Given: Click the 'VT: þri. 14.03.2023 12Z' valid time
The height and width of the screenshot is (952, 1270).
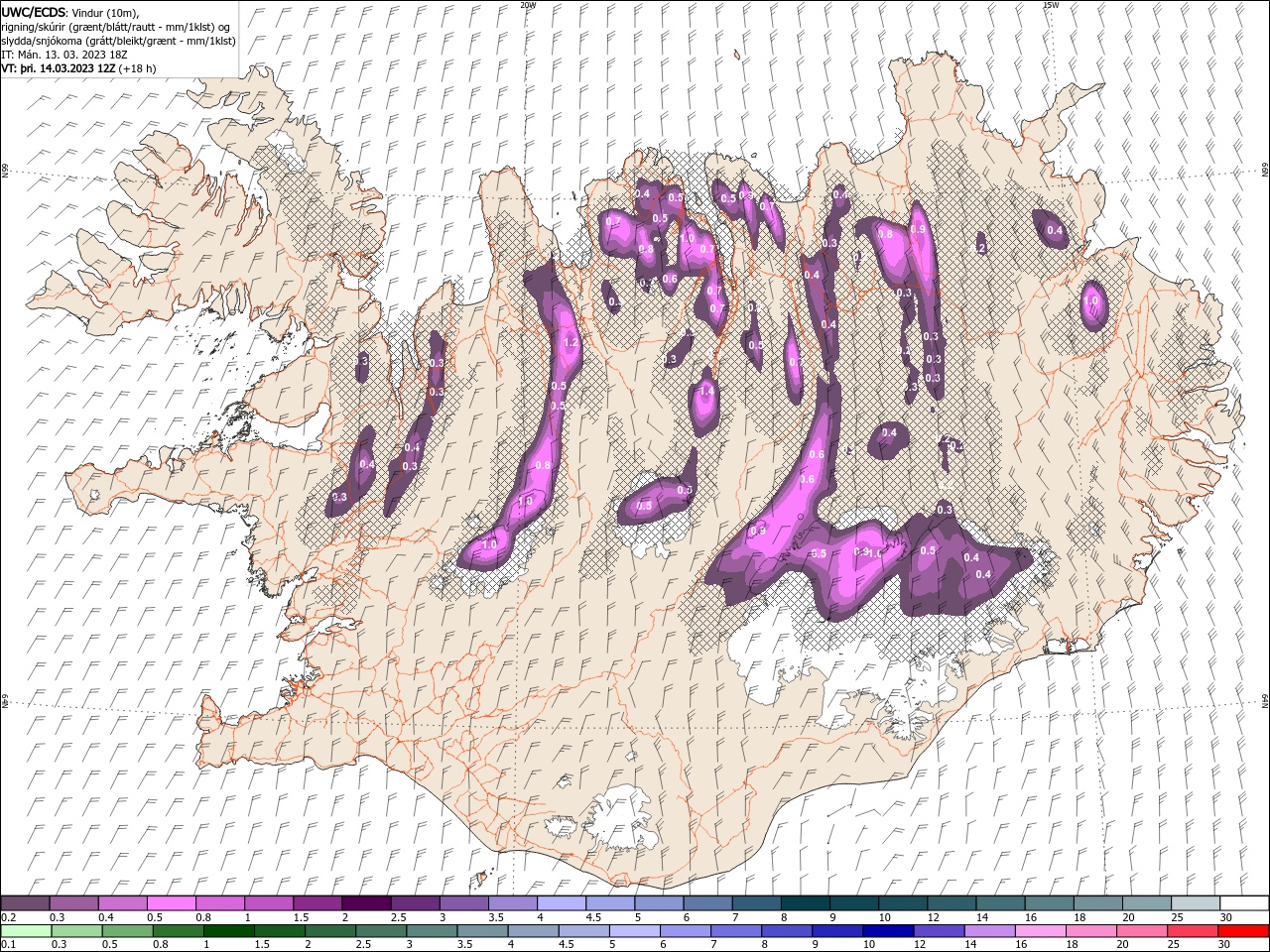Looking at the screenshot, I should pos(59,68).
